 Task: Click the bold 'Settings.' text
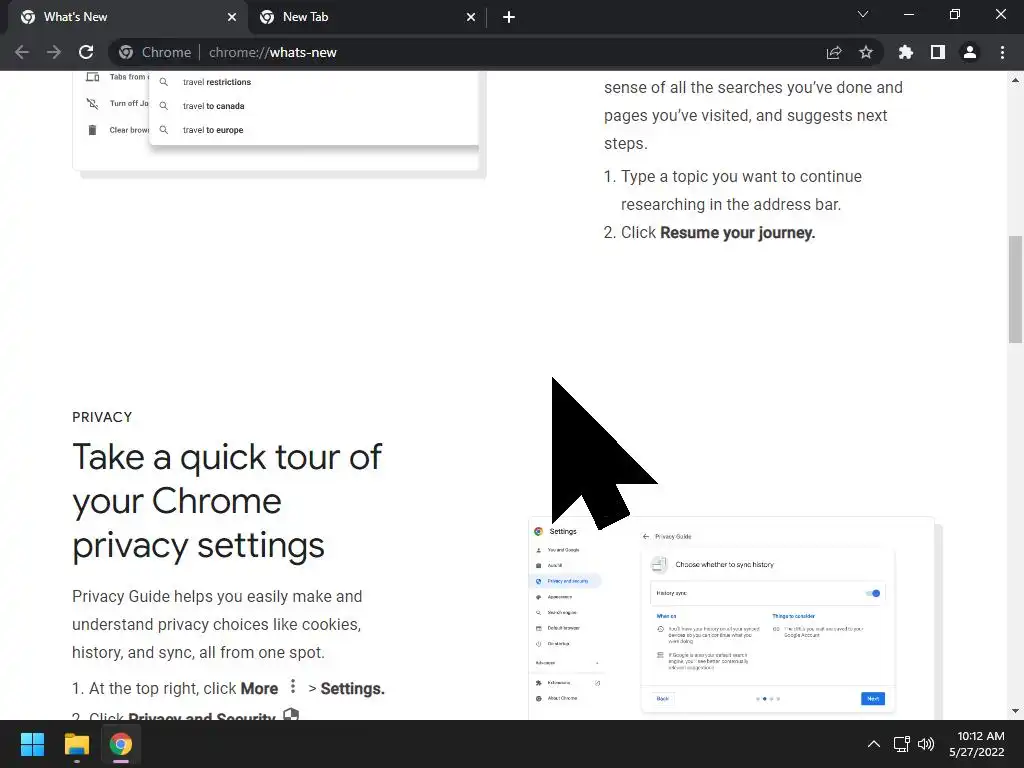coord(353,688)
